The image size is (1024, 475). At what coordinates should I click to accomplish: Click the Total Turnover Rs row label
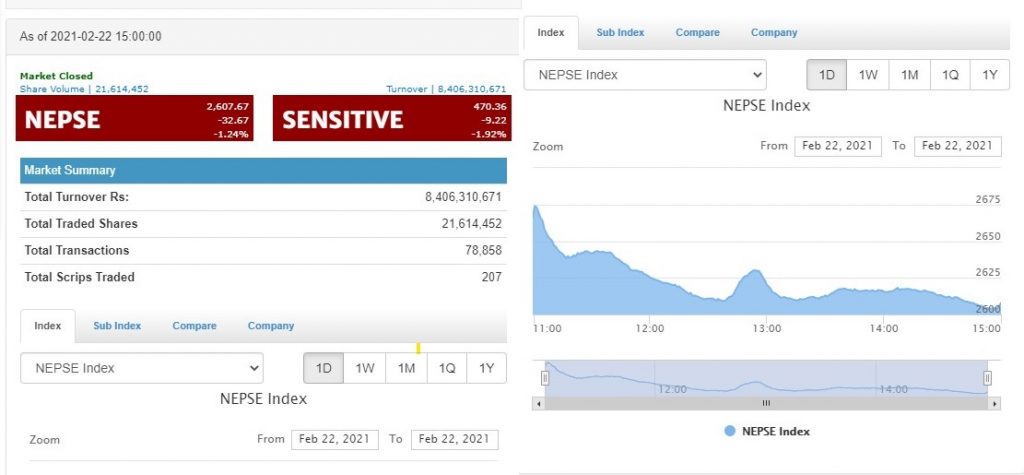pyautogui.click(x=77, y=197)
